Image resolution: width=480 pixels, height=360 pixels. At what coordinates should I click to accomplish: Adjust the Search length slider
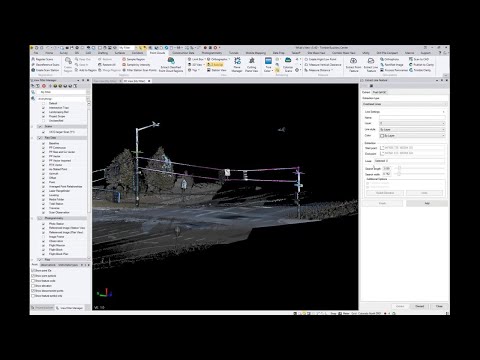[399, 168]
